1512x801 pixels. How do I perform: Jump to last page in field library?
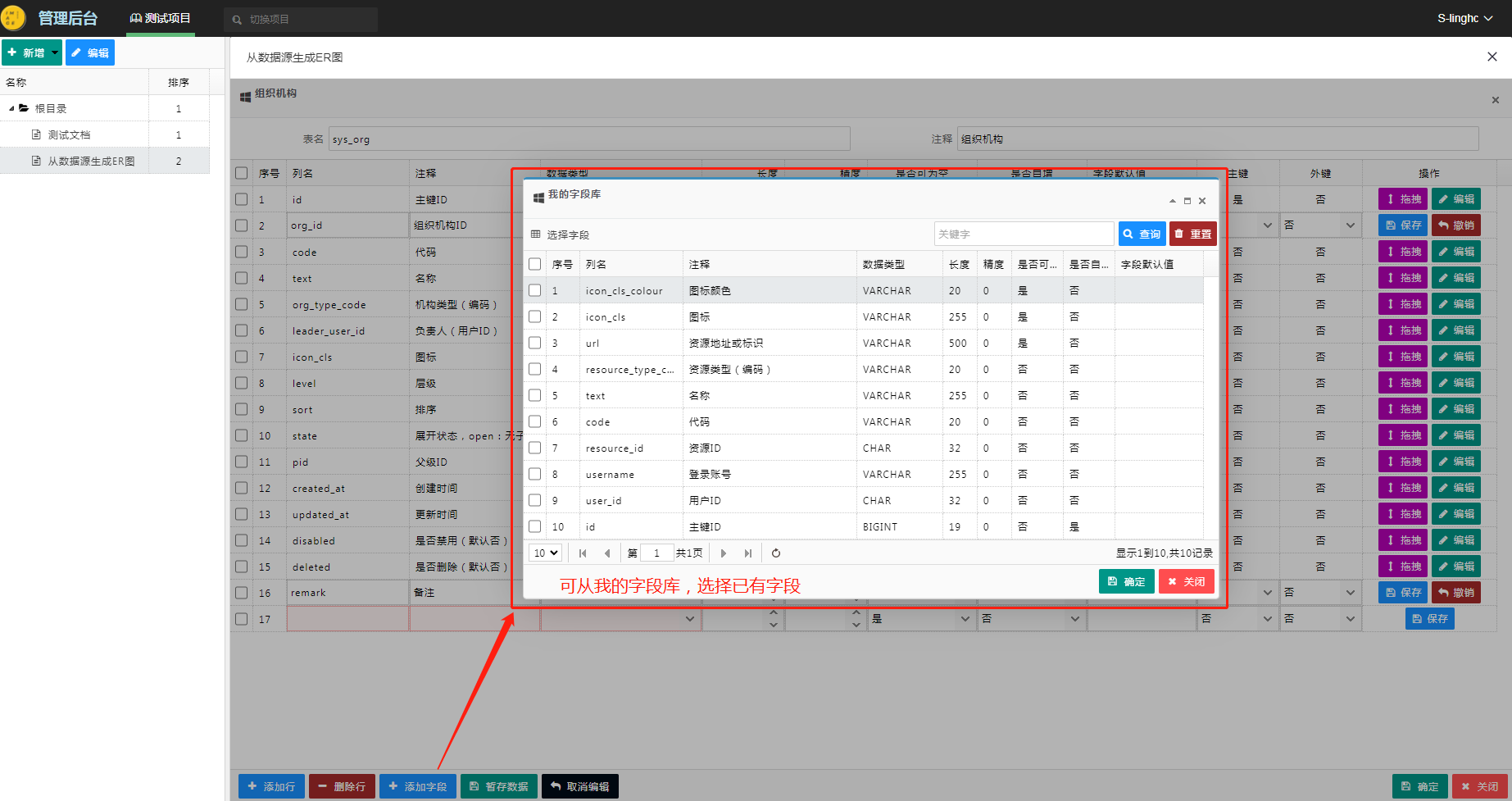coord(747,553)
